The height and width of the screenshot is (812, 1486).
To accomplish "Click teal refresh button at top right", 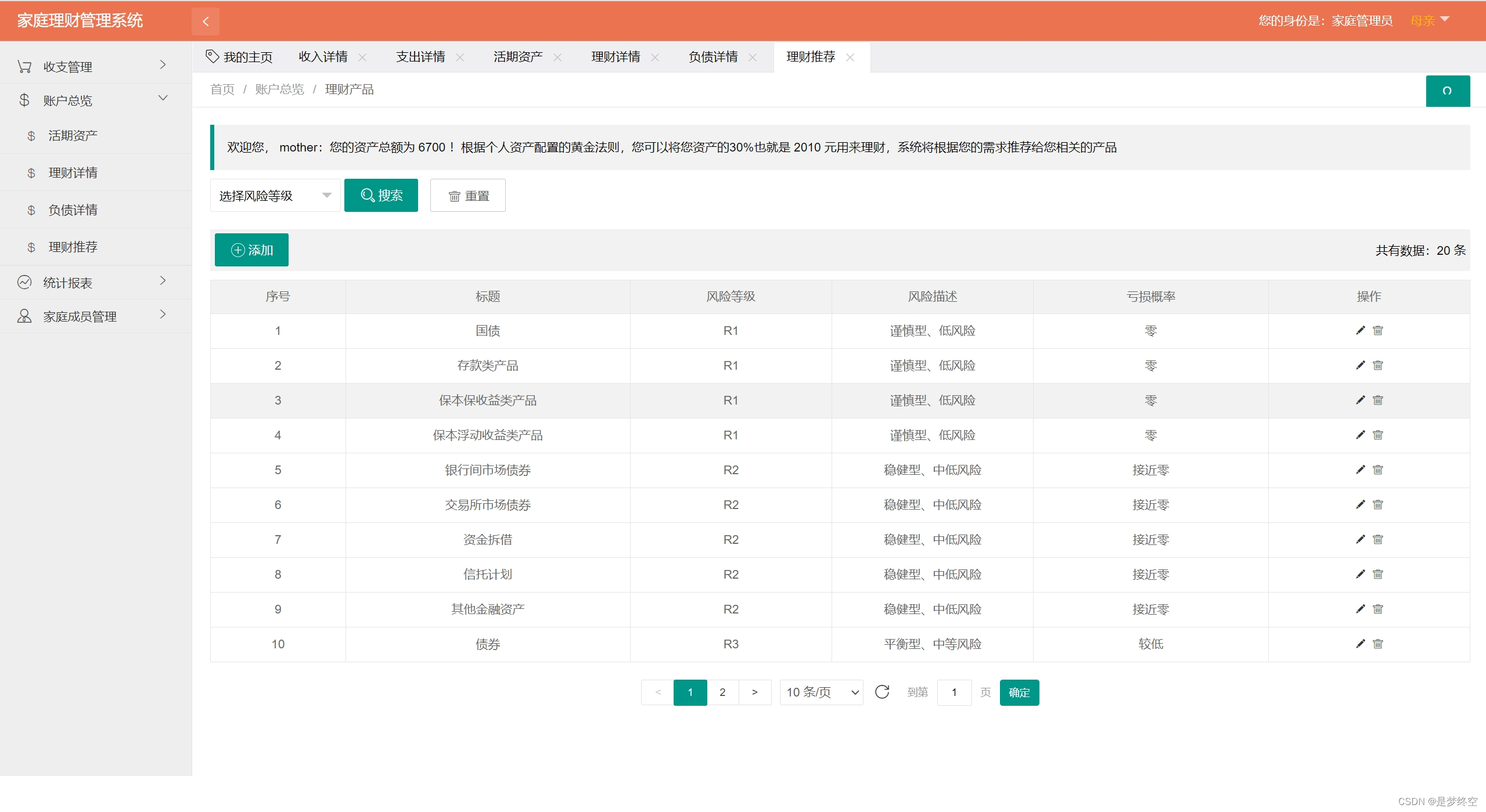I will [1447, 91].
